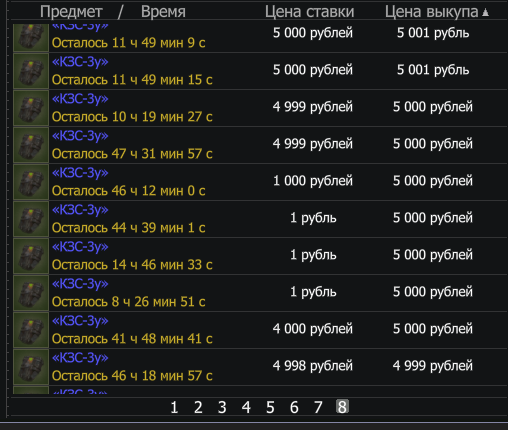Click item icon with 14 ч 46 мин 33 с remaining
This screenshot has width=508, height=430.
31,256
